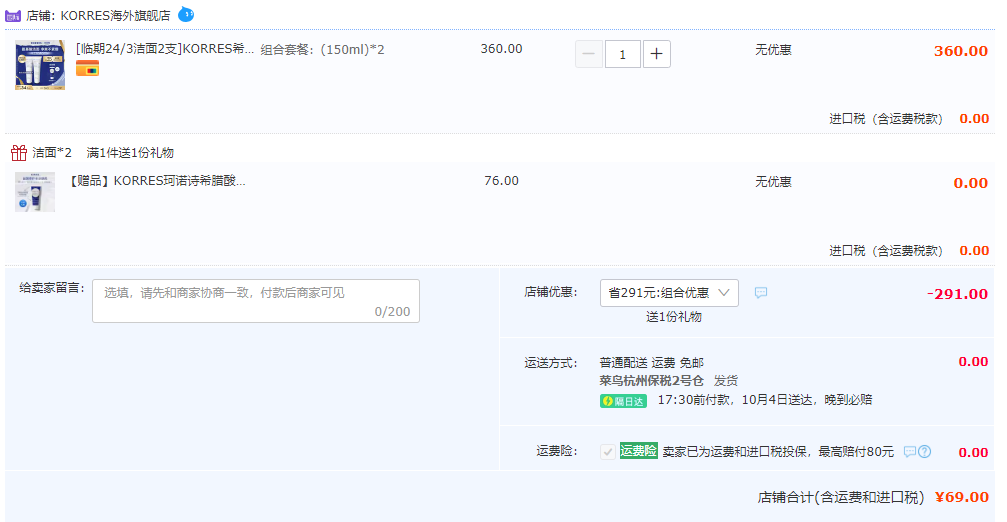The width and height of the screenshot is (1007, 522).
Task: Click the Tmall store icon beside 店铺
Action: pyautogui.click(x=13, y=15)
